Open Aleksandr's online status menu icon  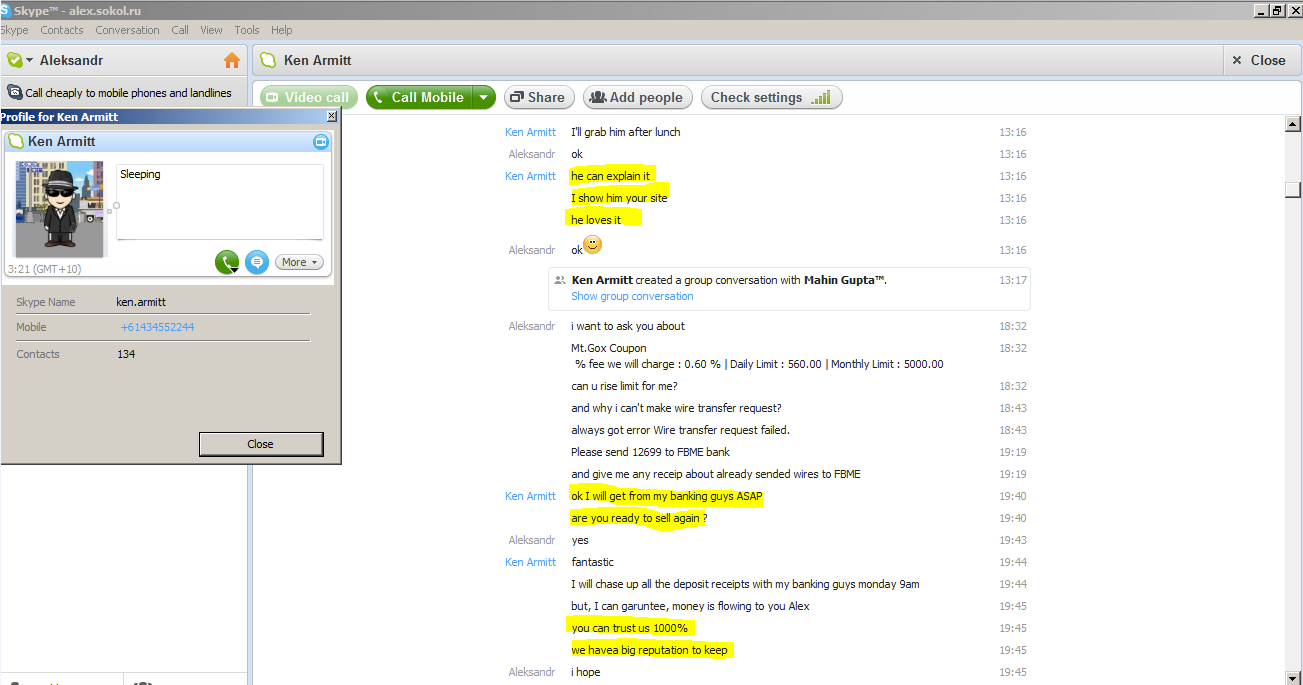pos(19,60)
